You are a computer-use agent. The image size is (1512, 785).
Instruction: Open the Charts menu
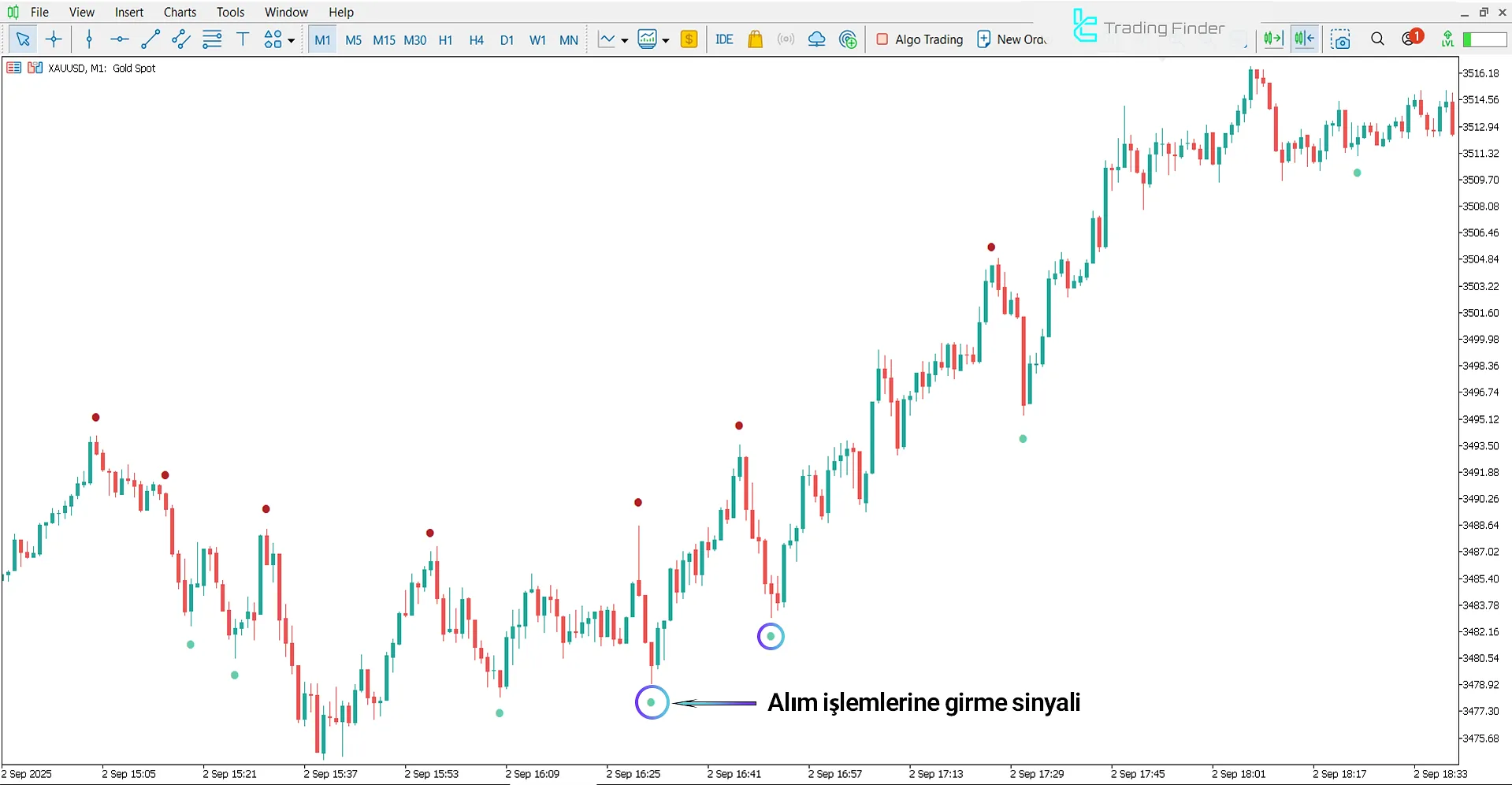[180, 12]
